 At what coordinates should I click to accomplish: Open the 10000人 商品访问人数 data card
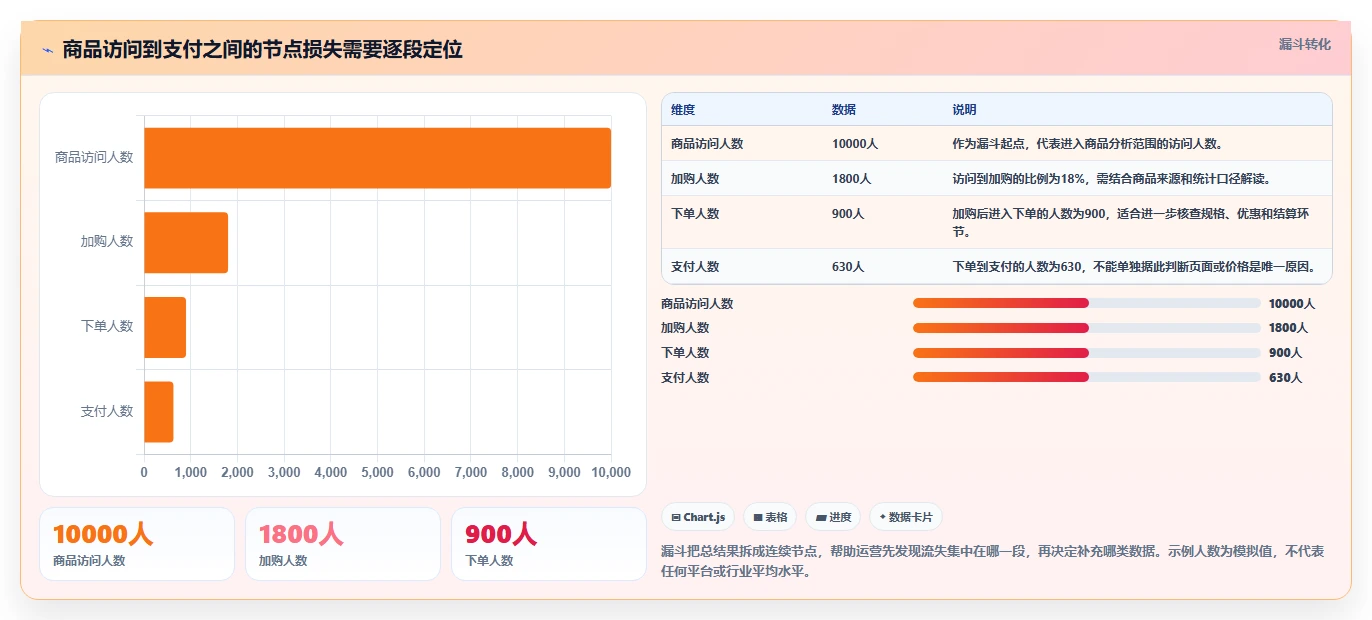click(137, 544)
